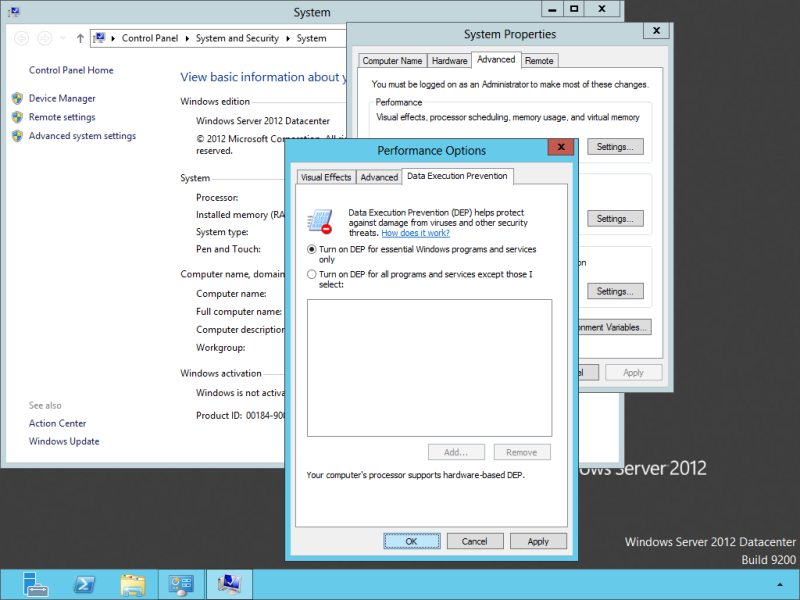
Task: Select DEP for all programs except those selected
Action: (x=311, y=274)
